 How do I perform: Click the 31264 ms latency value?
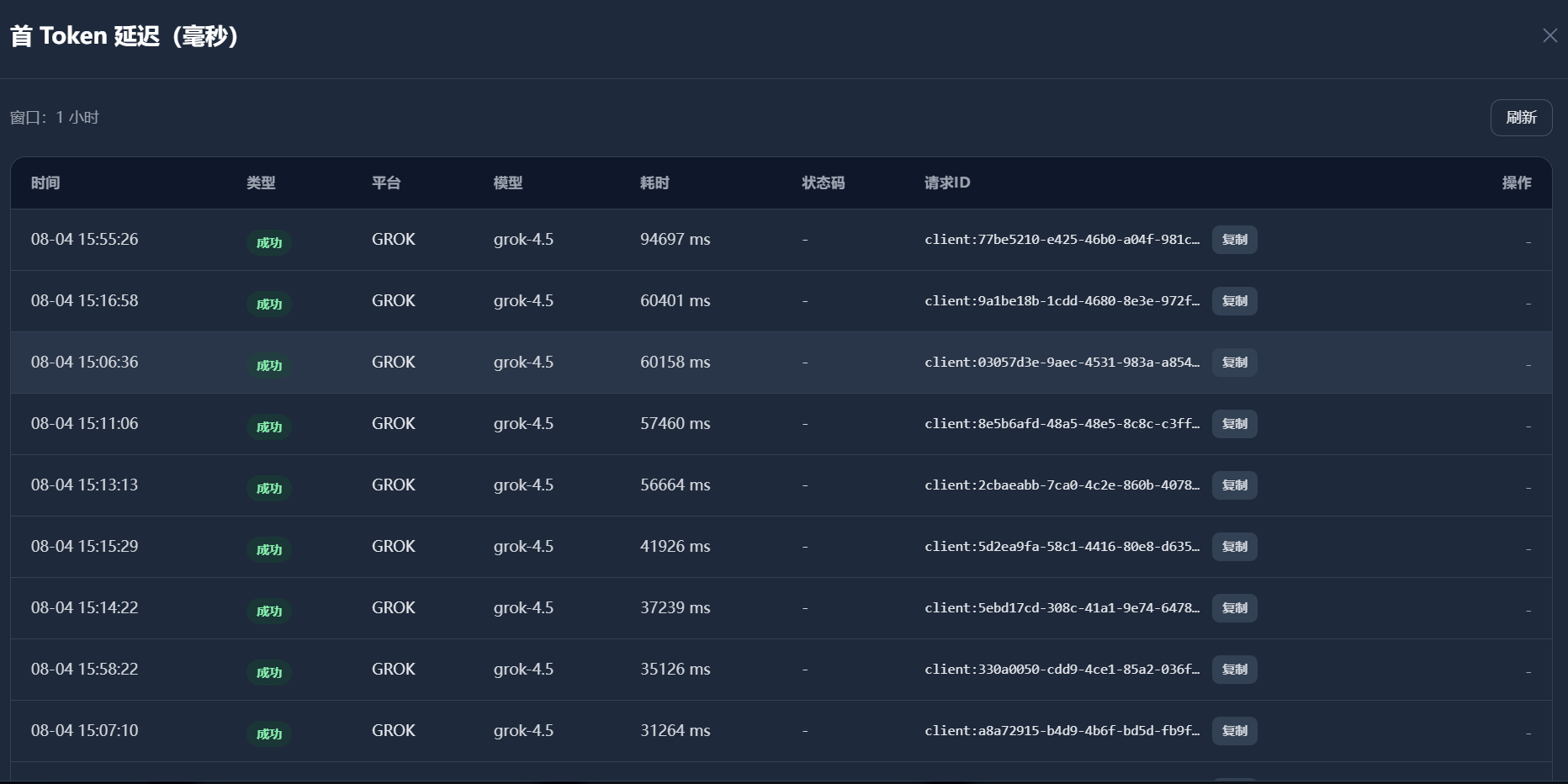point(675,731)
